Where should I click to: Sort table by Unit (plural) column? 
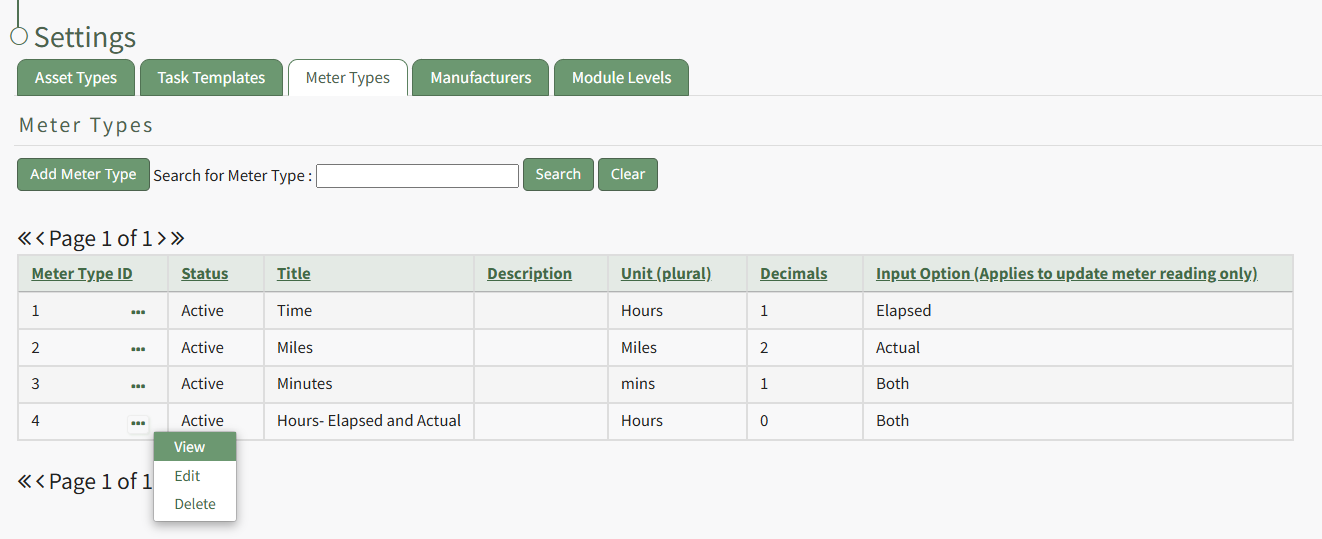tap(665, 273)
